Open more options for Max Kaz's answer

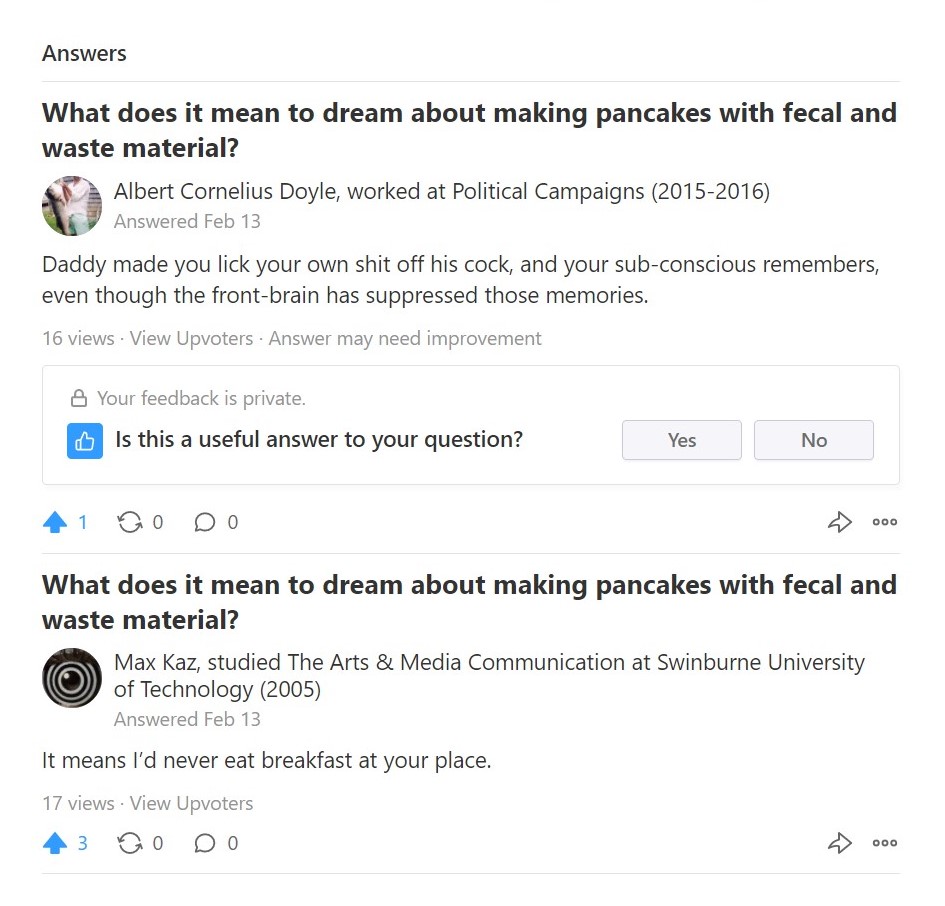pos(885,844)
